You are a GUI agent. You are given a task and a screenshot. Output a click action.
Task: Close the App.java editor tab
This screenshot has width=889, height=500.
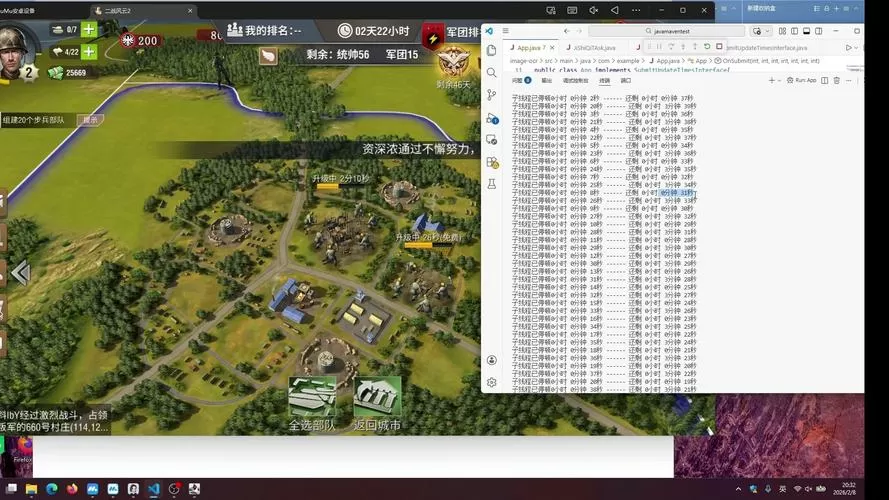pyautogui.click(x=552, y=48)
